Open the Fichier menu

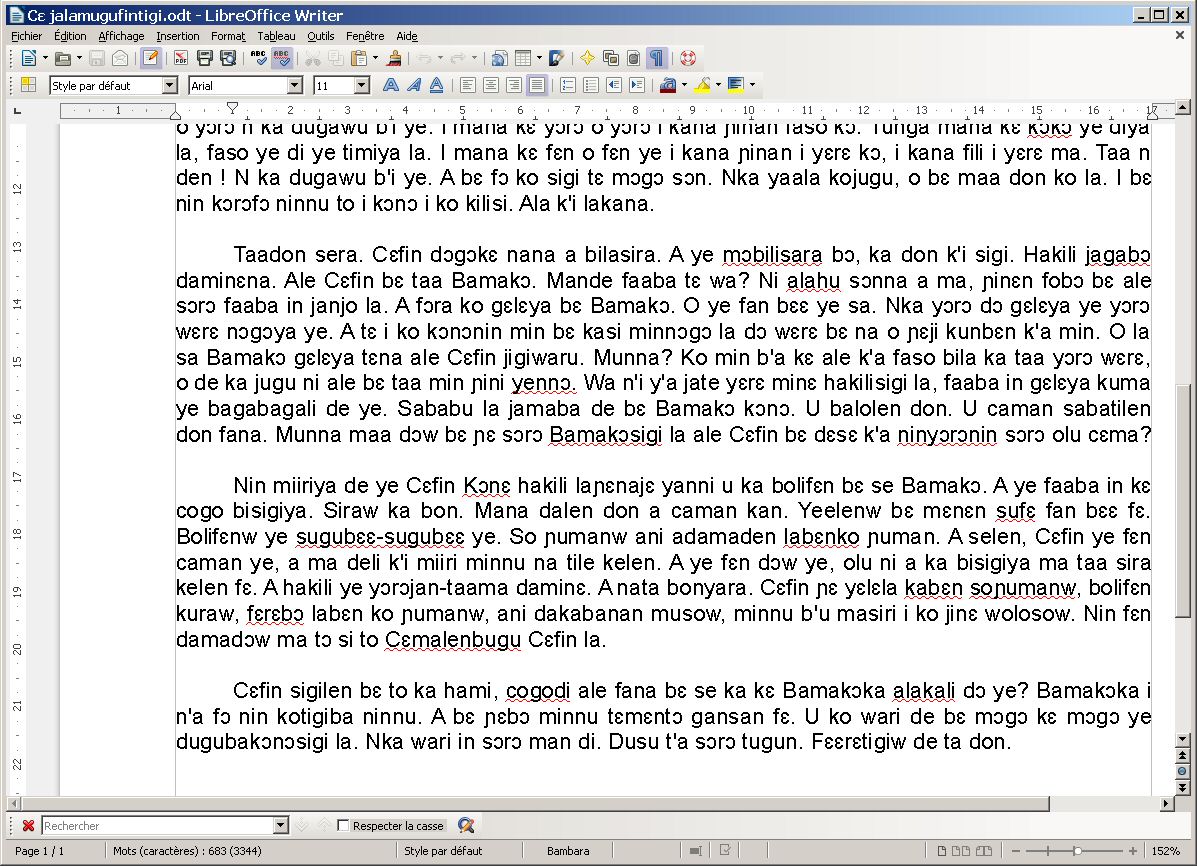[x=27, y=36]
